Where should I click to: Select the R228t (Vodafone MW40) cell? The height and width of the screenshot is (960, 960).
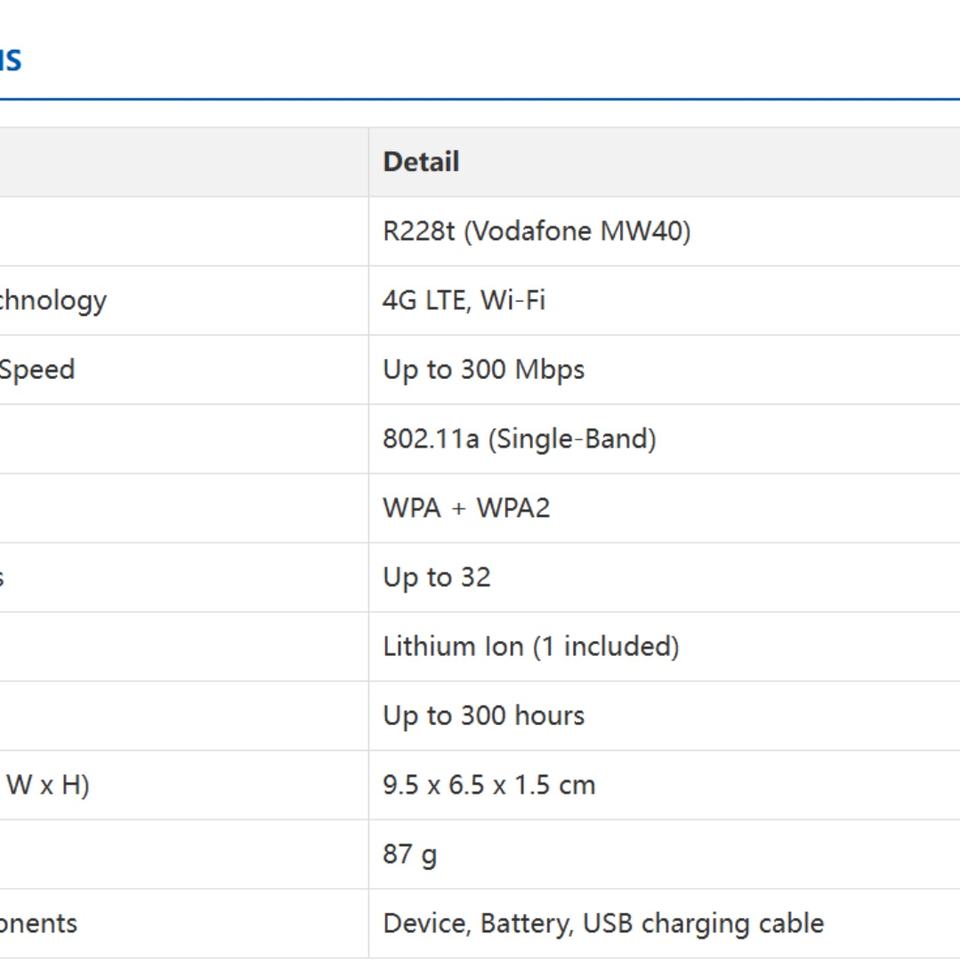coord(536,231)
